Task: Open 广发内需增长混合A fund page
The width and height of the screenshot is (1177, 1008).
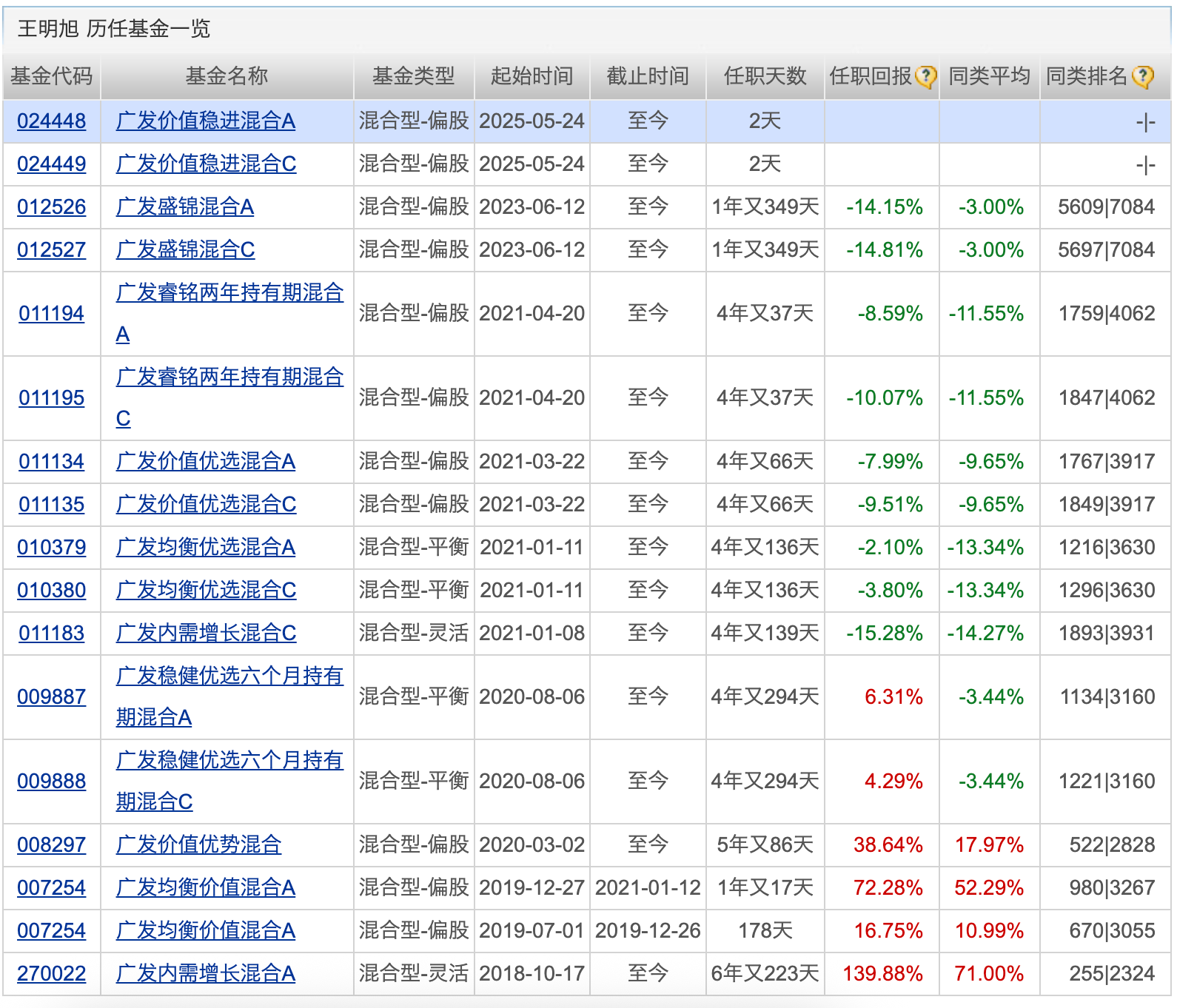Action: point(206,974)
